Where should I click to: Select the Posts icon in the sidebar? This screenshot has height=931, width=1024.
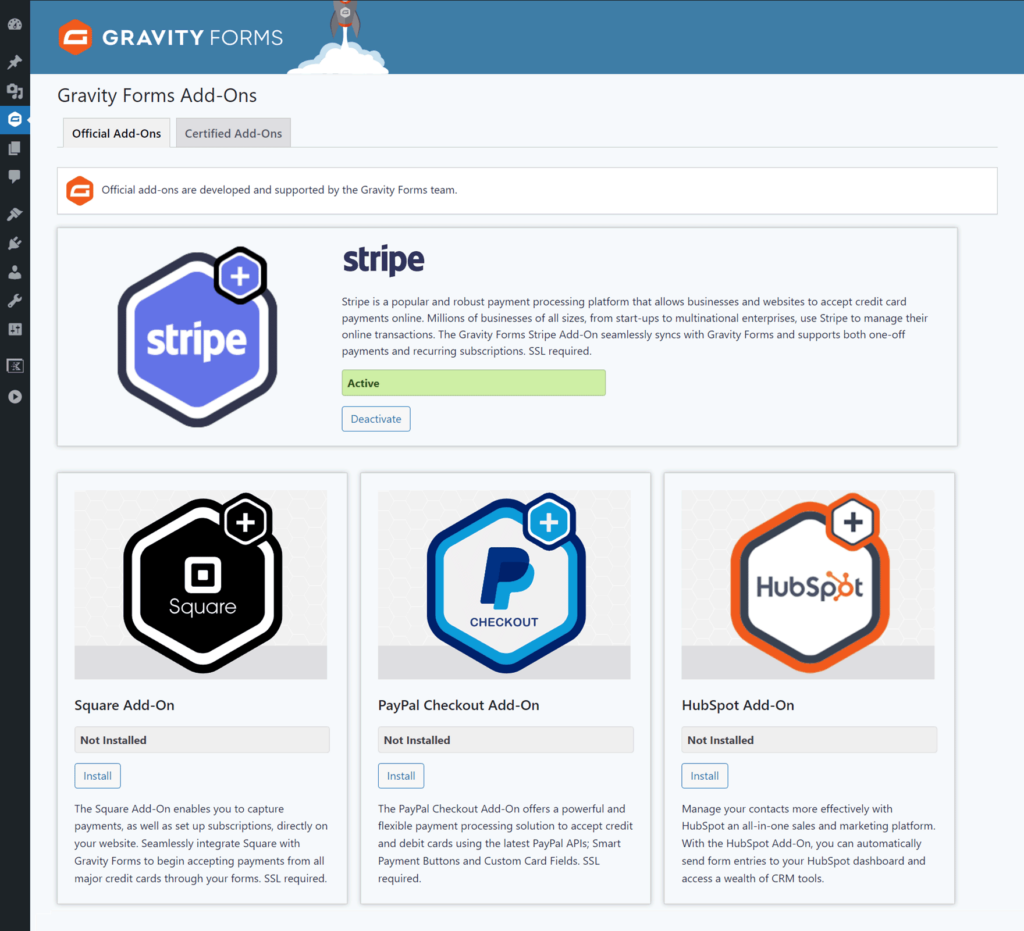click(x=15, y=61)
